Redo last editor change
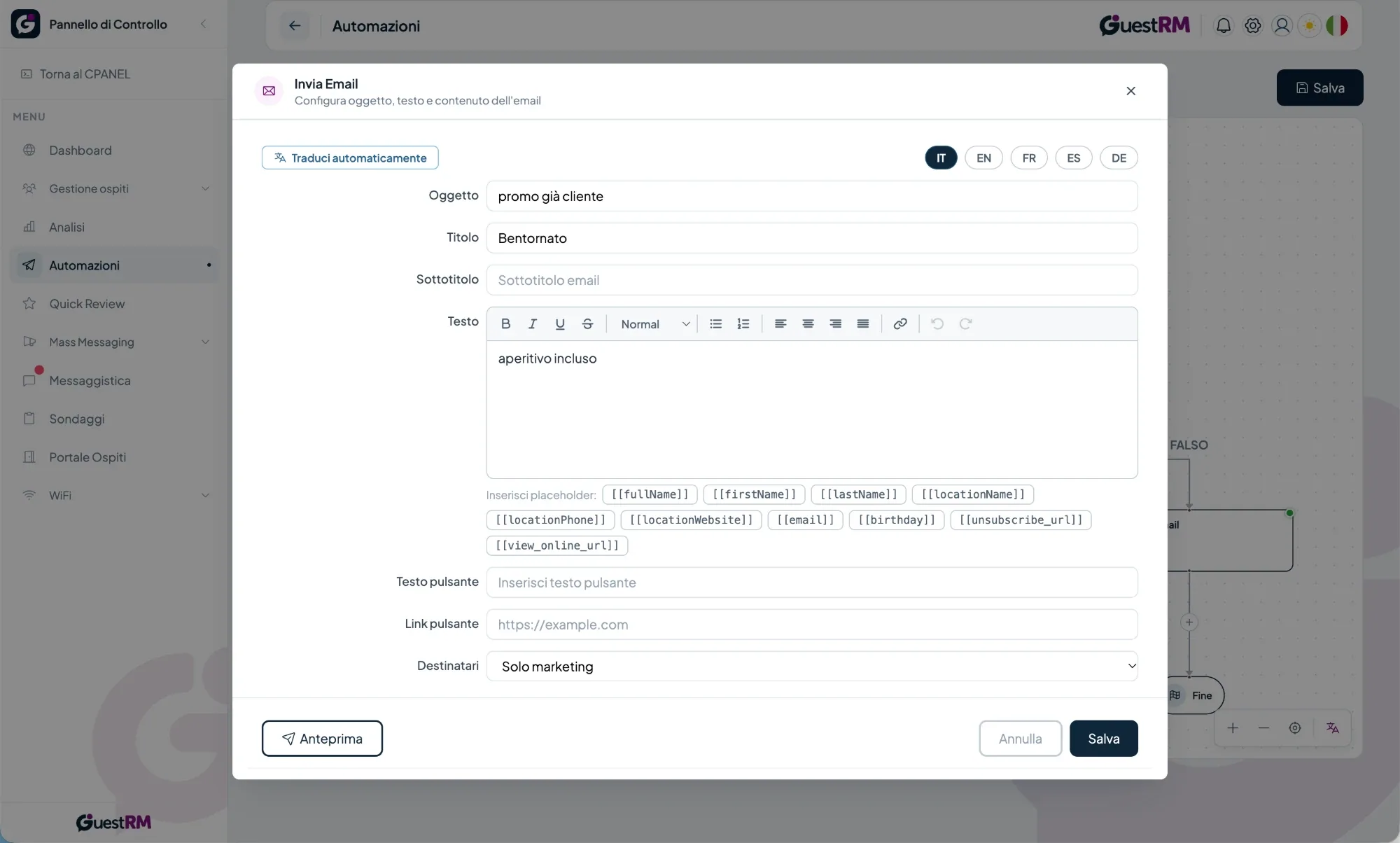Viewport: 1400px width, 843px height. [x=965, y=323]
